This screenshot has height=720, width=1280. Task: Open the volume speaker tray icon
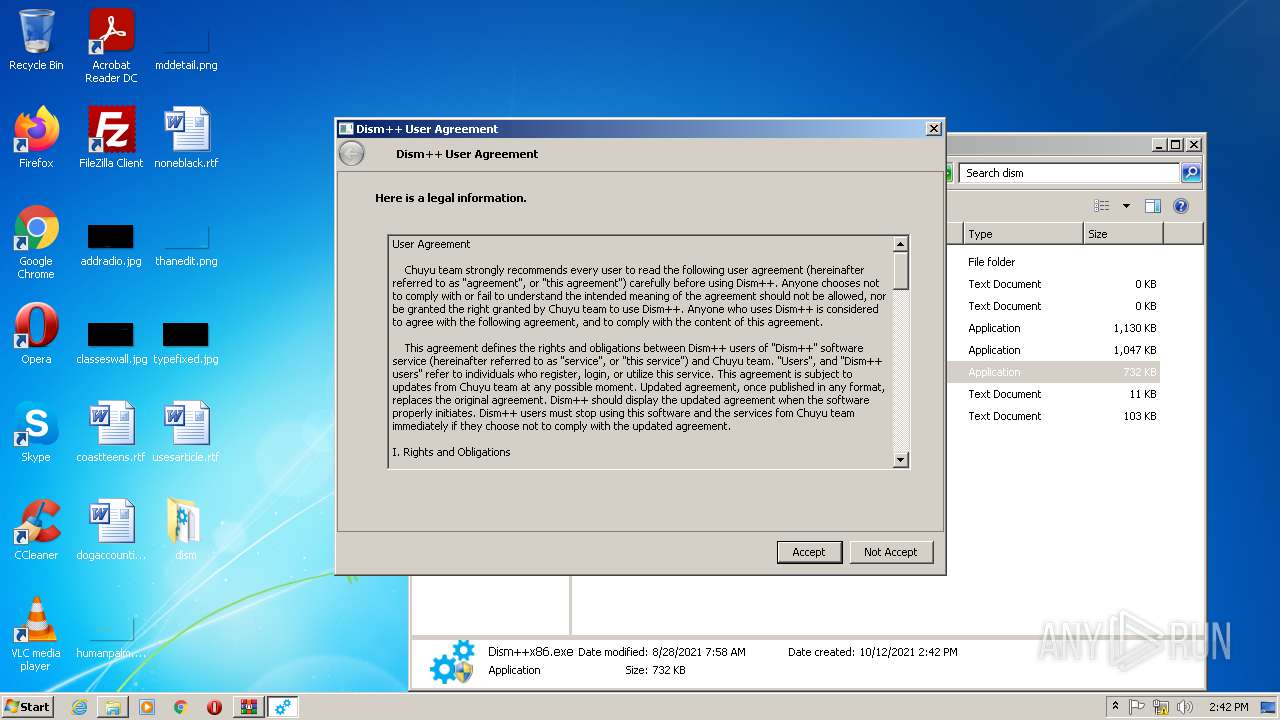coord(1185,707)
